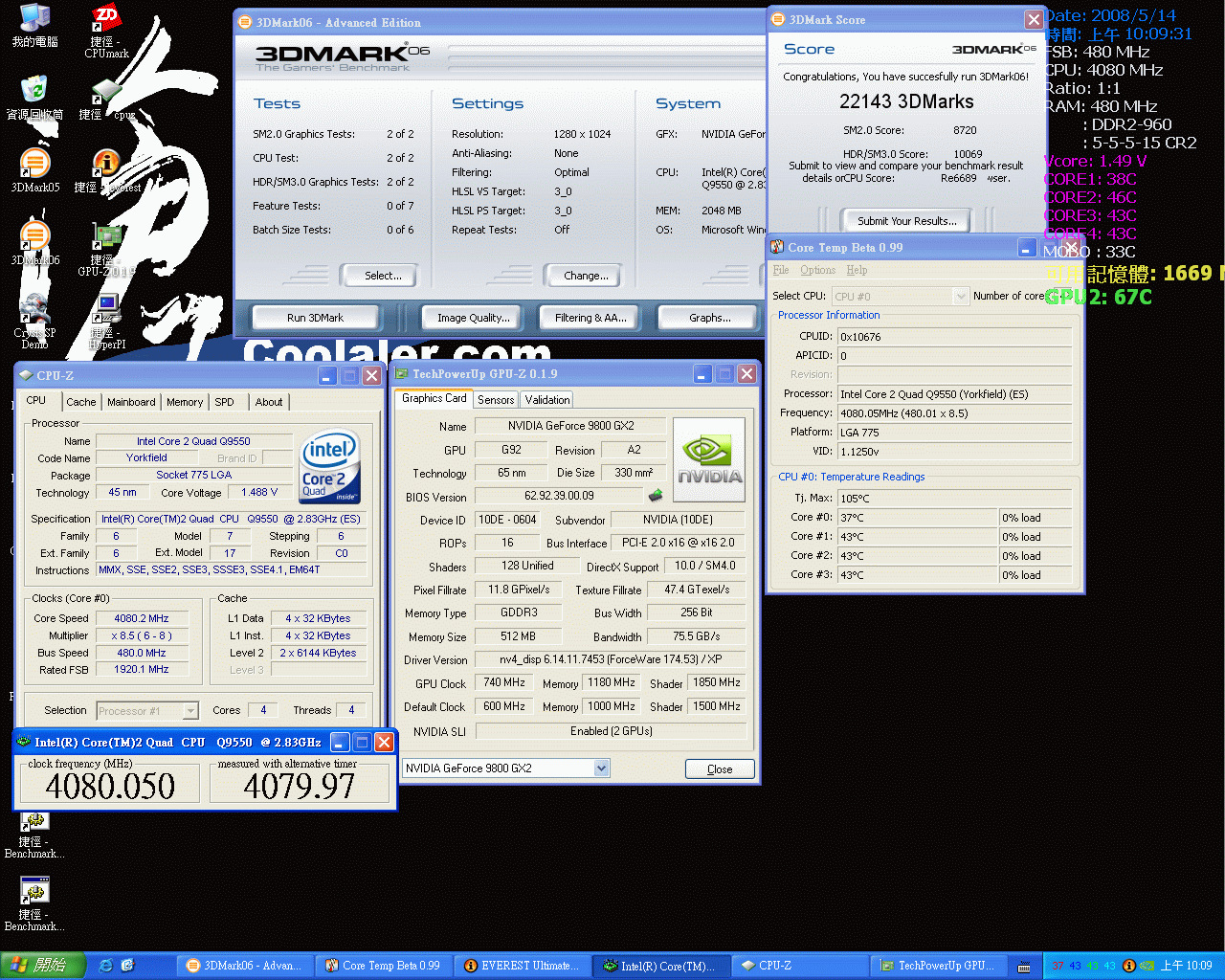
Task: Click the GPU-Z title bar icon
Action: pyautogui.click(x=402, y=374)
